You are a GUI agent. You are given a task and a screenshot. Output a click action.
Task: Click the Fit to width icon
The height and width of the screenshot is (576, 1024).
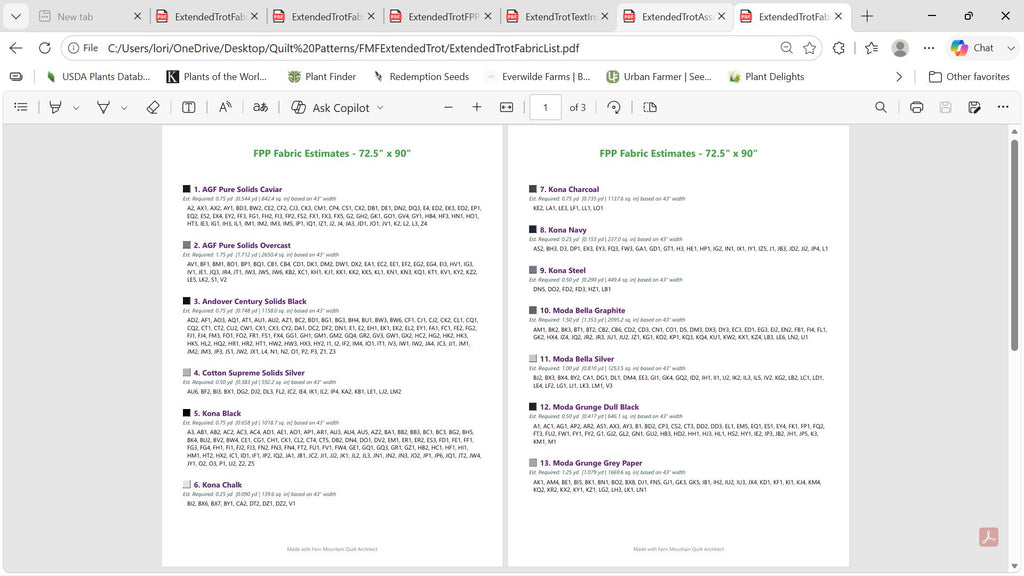507,107
